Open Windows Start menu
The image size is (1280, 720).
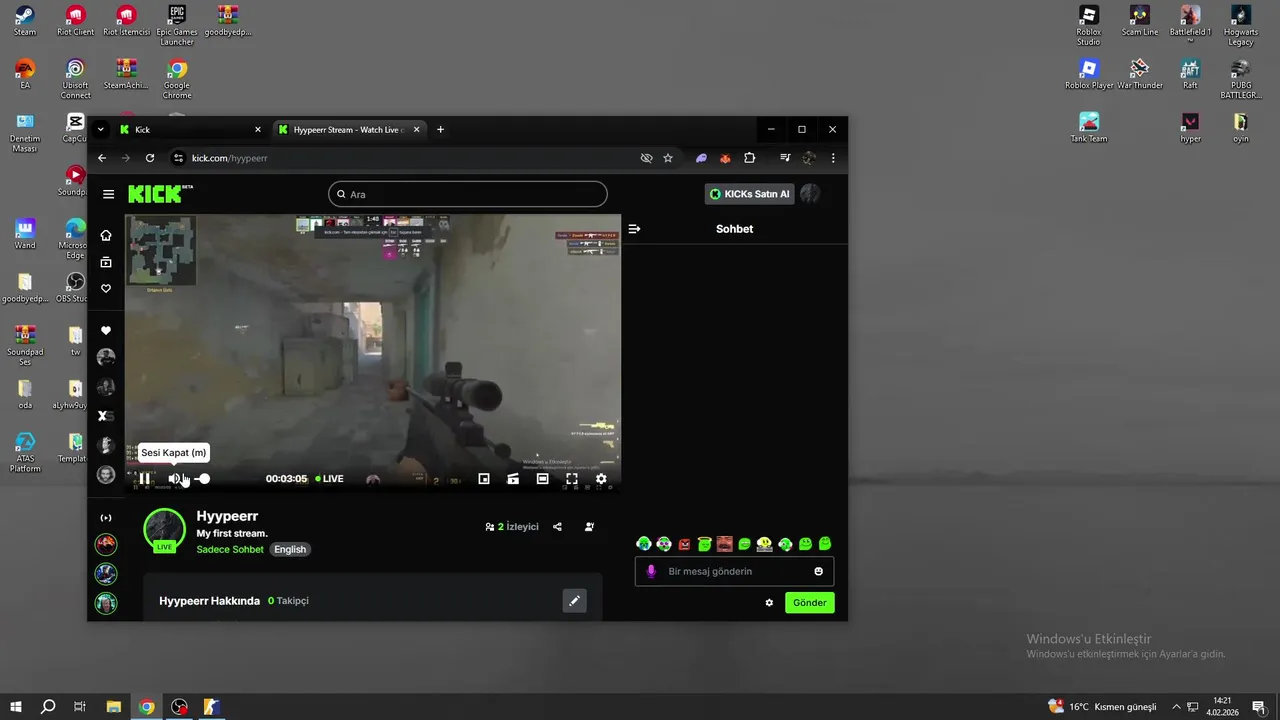[x=16, y=707]
